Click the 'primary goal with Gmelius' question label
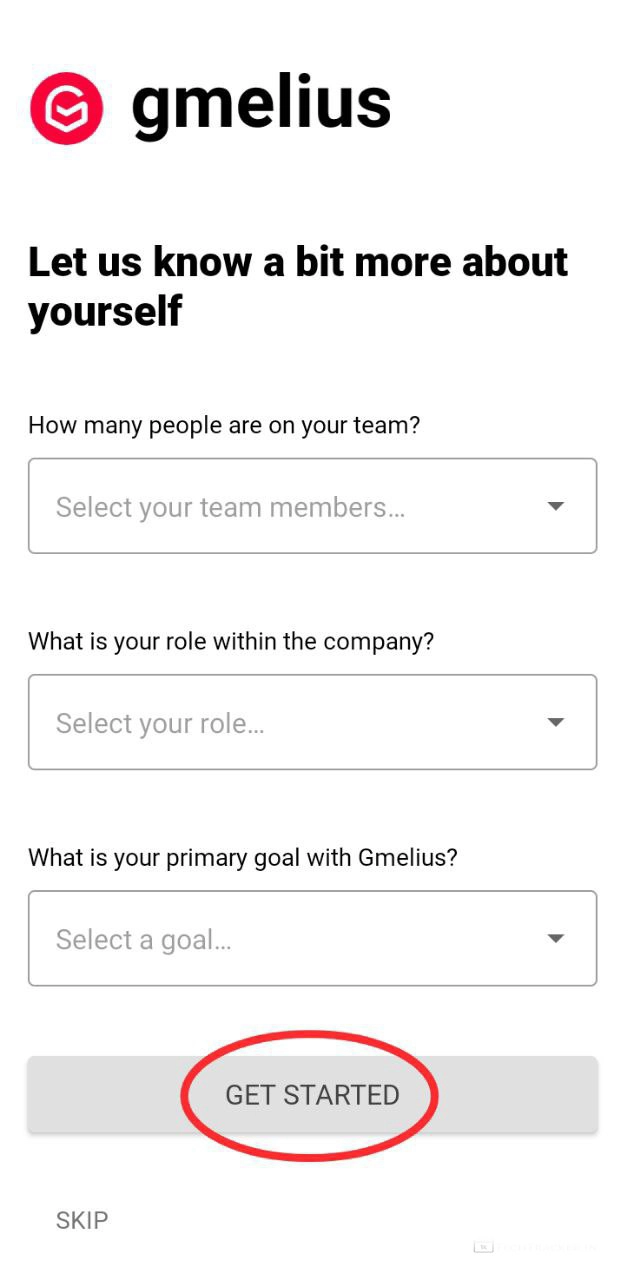Screen dimensions: 625x1280 click(242, 857)
